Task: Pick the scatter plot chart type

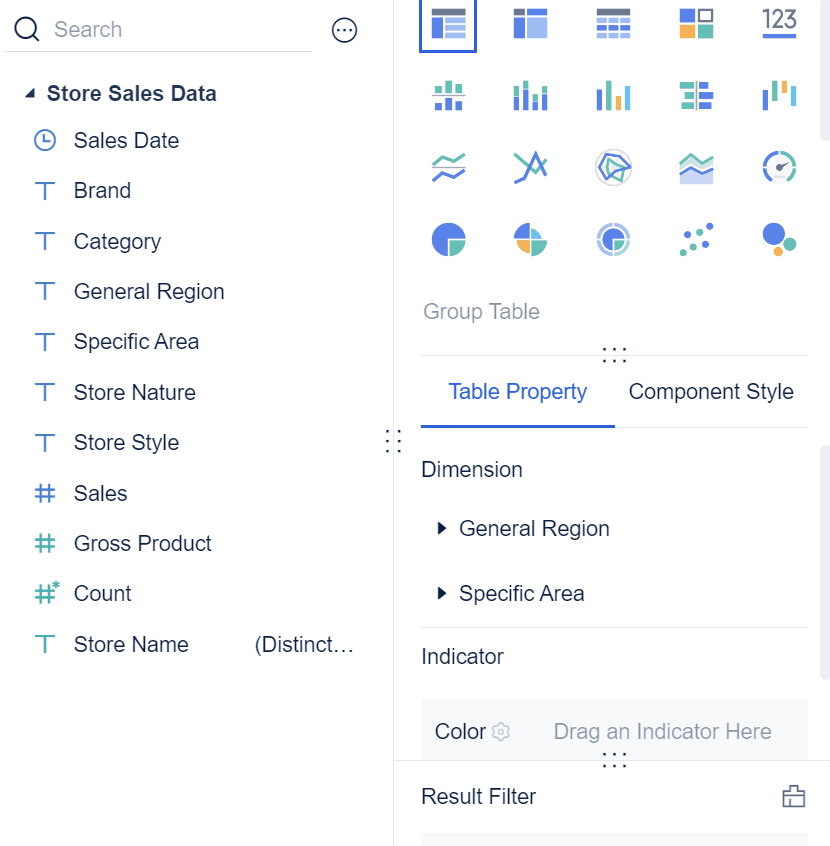Action: (x=696, y=239)
